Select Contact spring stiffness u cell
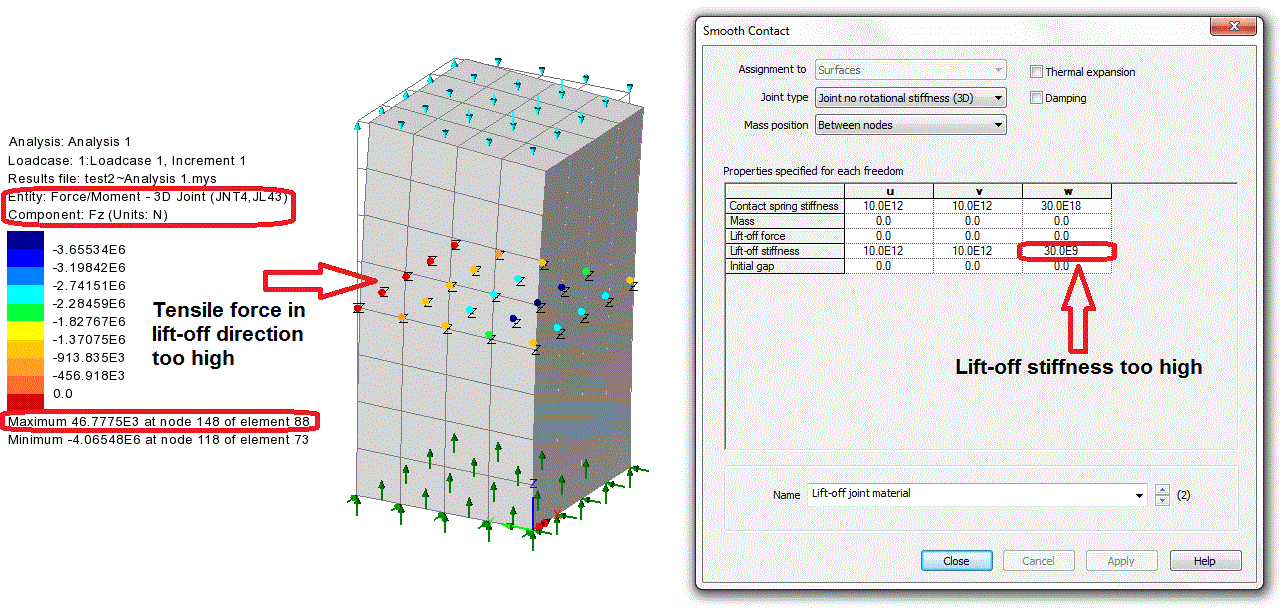1284x613 pixels. [888, 206]
